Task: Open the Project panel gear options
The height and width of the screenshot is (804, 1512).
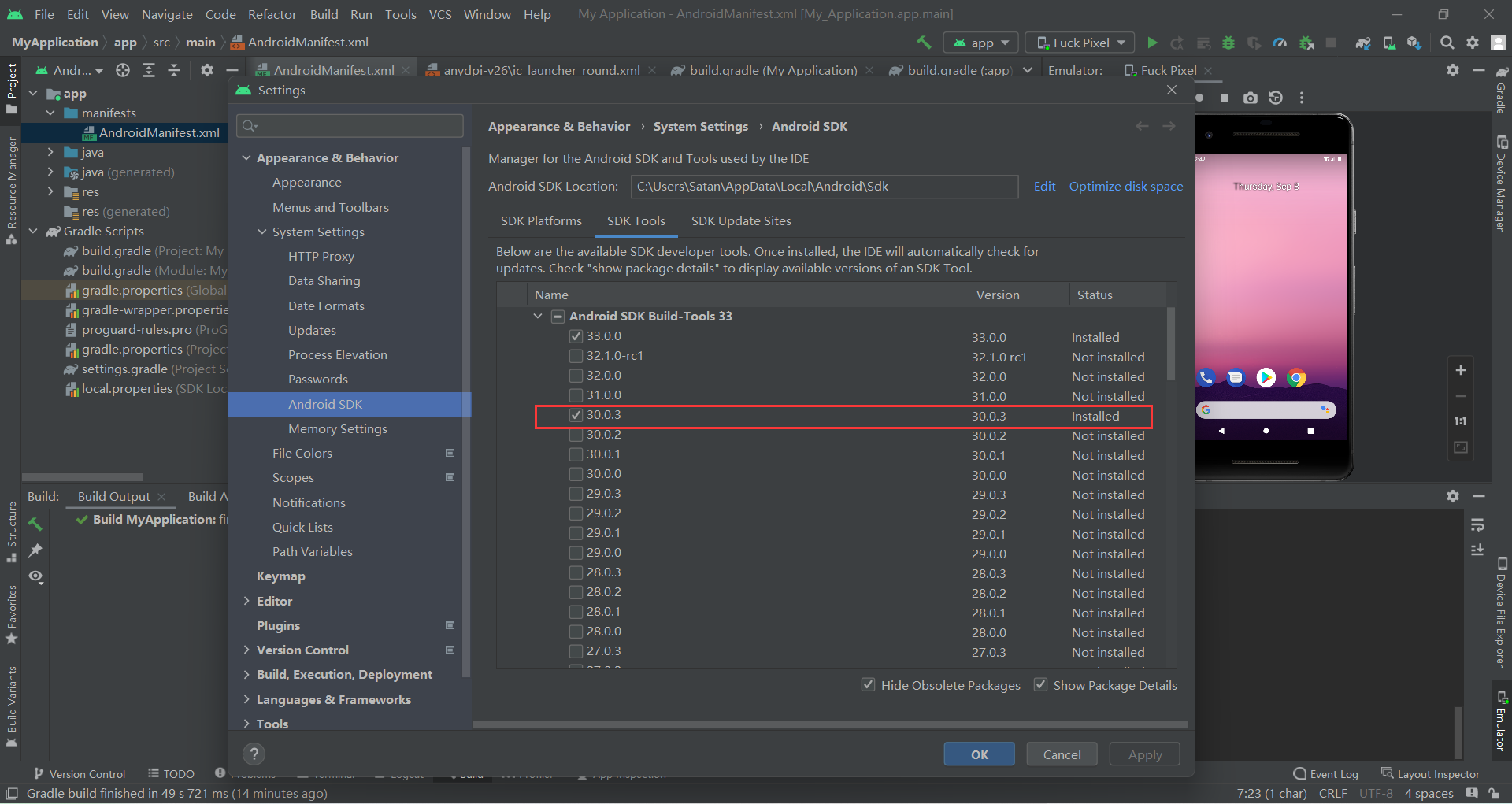Action: 206,70
